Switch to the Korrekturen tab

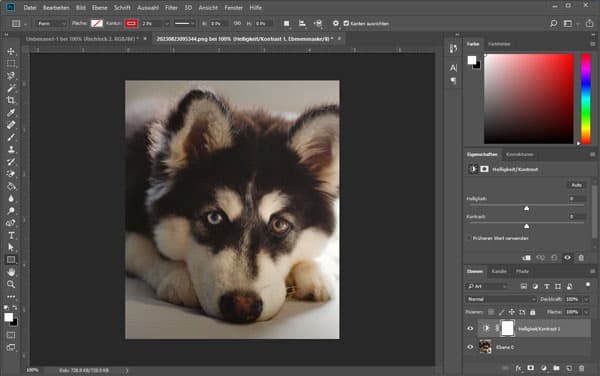tap(520, 155)
